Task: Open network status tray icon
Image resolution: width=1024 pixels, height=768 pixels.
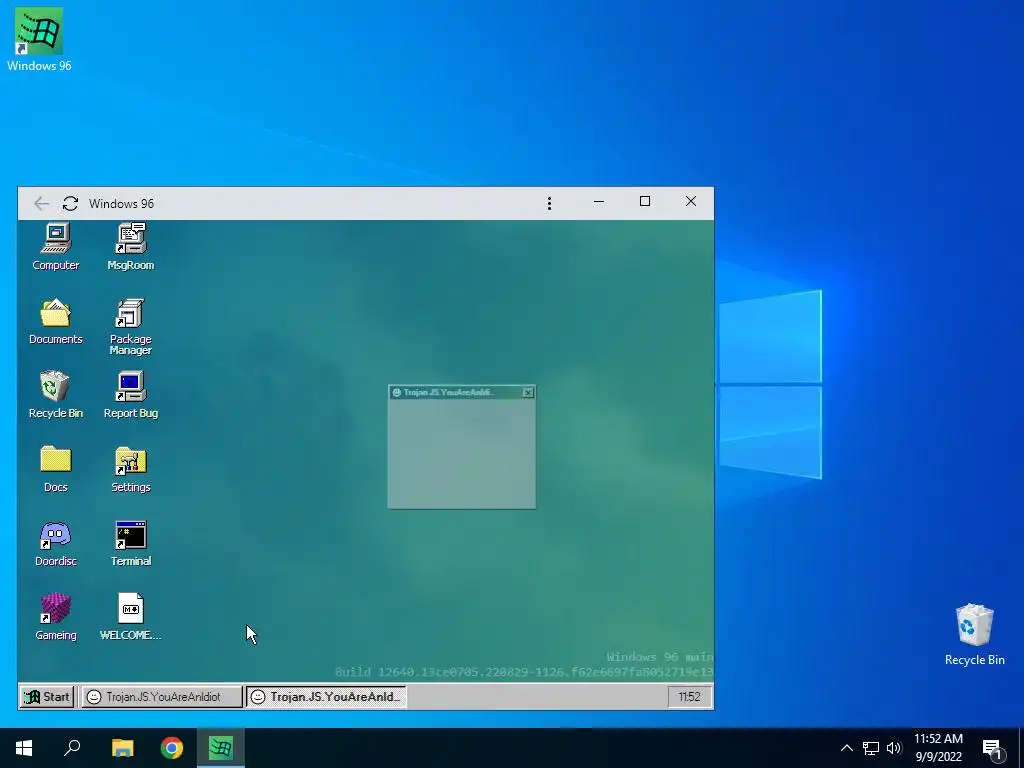Action: click(x=871, y=748)
